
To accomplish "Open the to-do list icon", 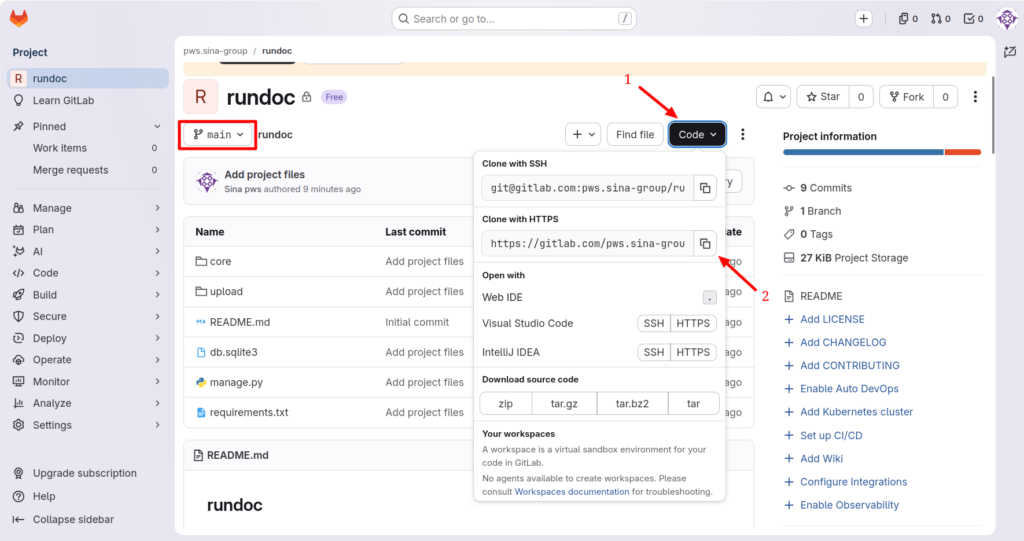I will pos(973,19).
